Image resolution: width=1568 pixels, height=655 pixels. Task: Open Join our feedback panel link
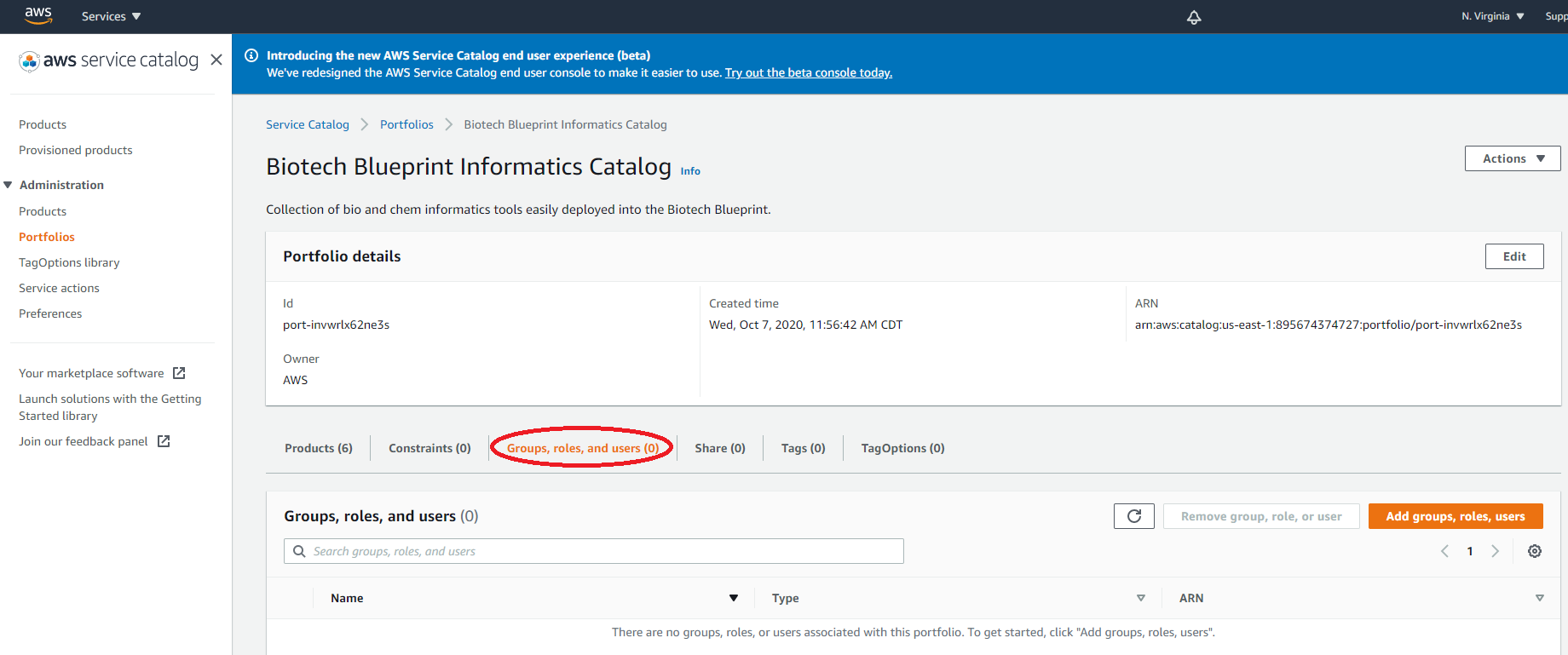pyautogui.click(x=84, y=441)
